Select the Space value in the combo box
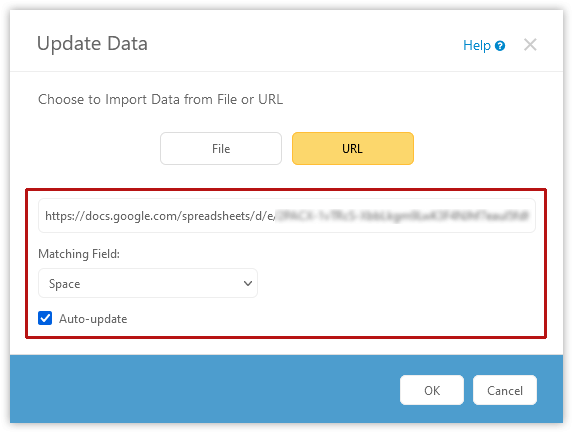Viewport: 573px width, 433px height. [65, 284]
